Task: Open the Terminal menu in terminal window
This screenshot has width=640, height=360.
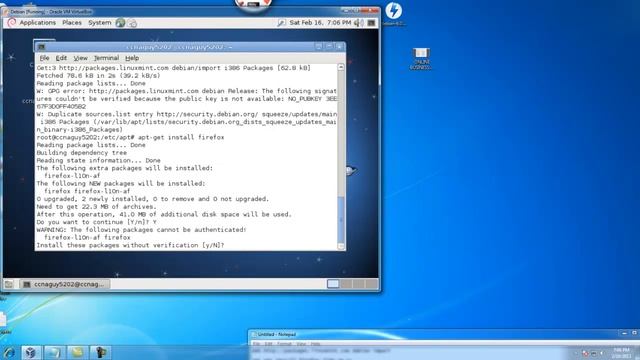Action: [x=107, y=58]
